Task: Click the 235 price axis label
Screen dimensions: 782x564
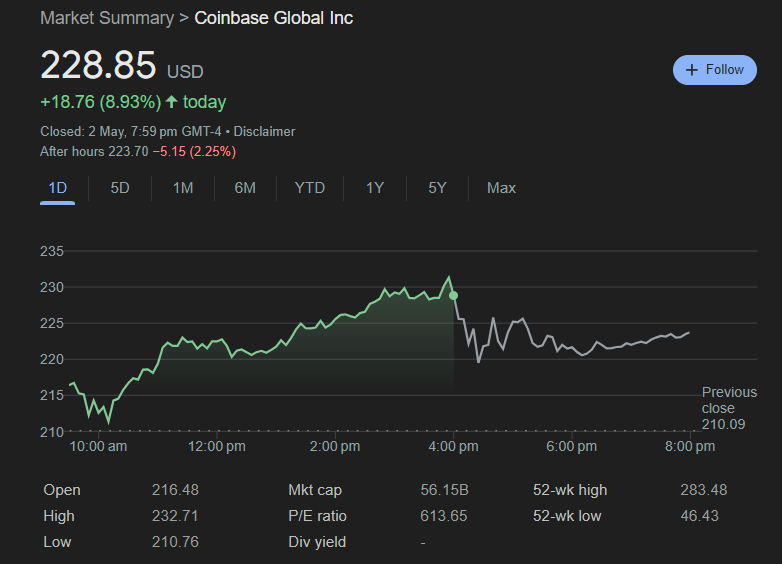Action: click(52, 251)
